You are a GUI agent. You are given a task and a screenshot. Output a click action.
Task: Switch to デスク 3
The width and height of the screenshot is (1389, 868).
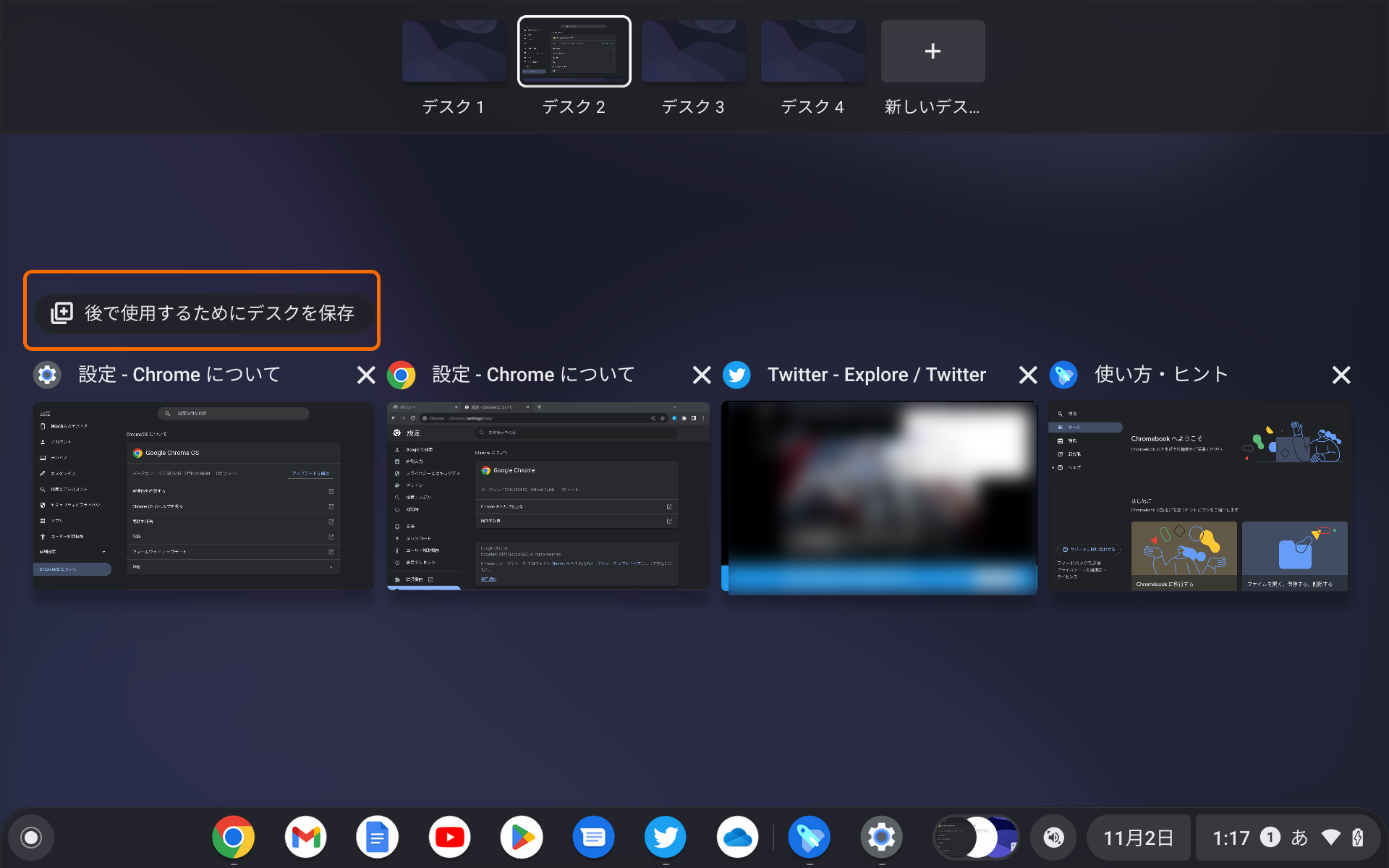(693, 51)
